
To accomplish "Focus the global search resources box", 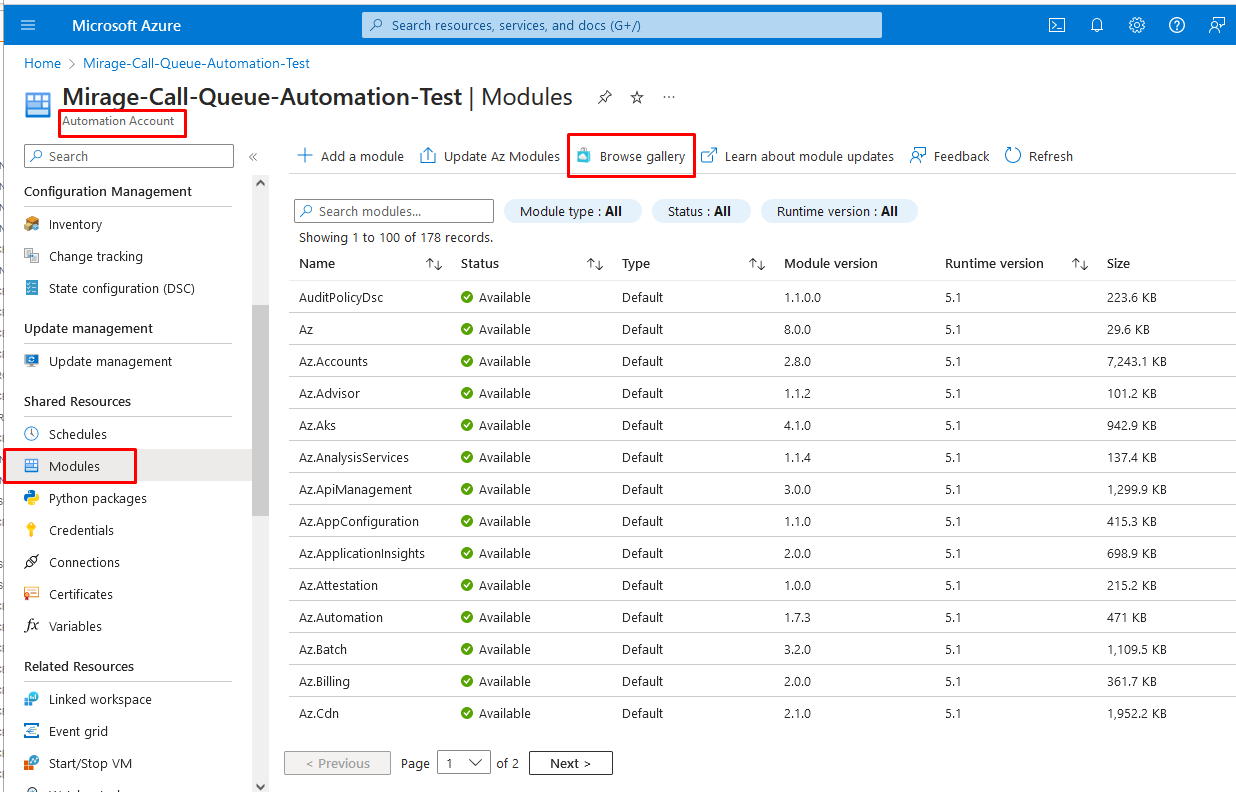I will pyautogui.click(x=622, y=25).
